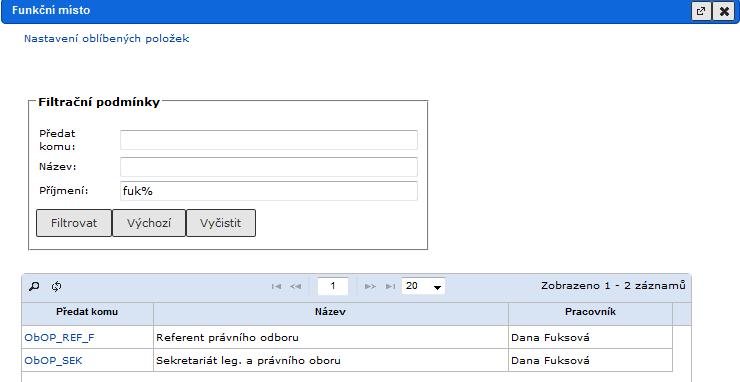Click the Filtrovat button
The image size is (740, 382).
click(74, 223)
